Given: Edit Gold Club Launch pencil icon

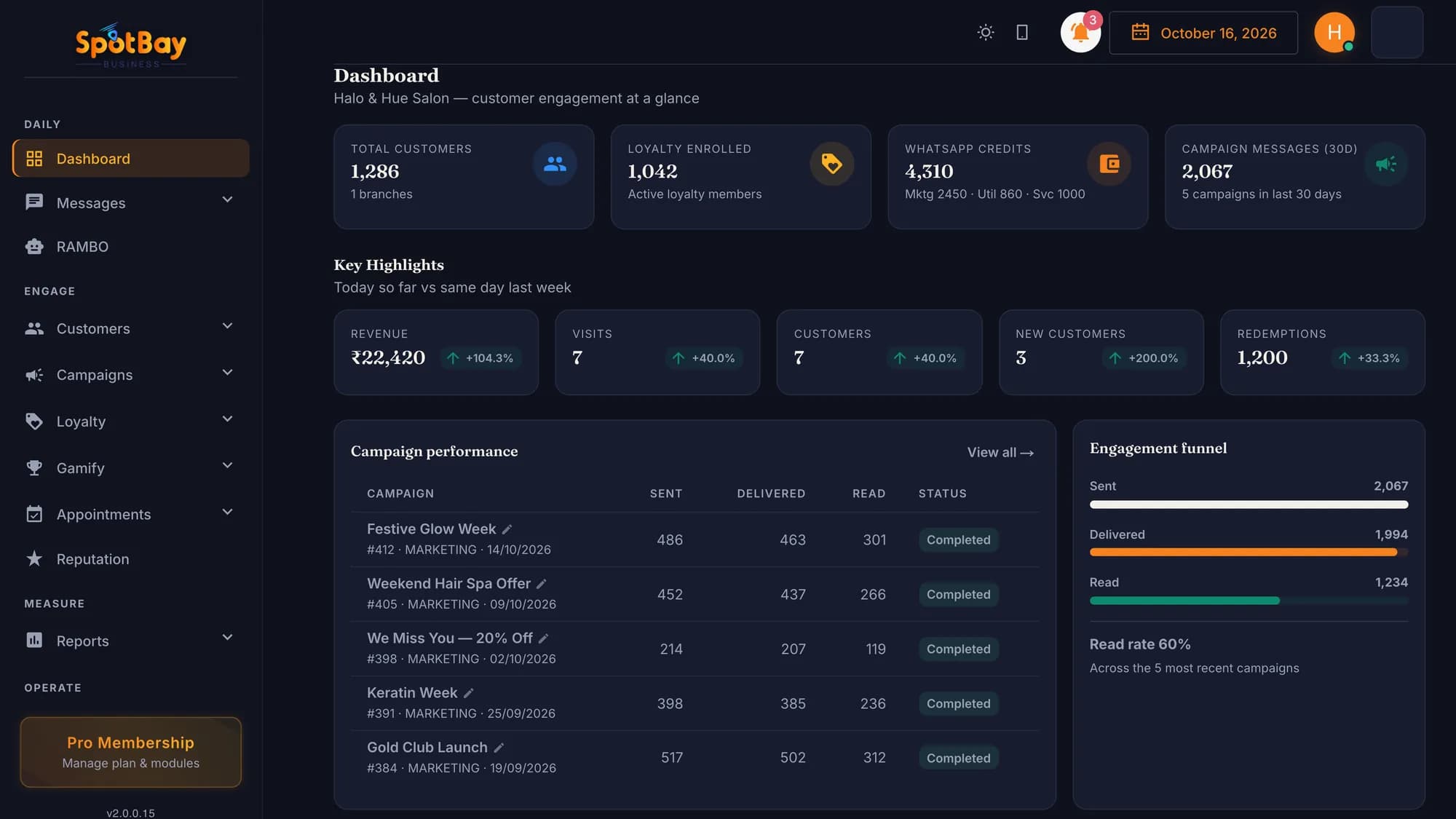Looking at the screenshot, I should 499,748.
